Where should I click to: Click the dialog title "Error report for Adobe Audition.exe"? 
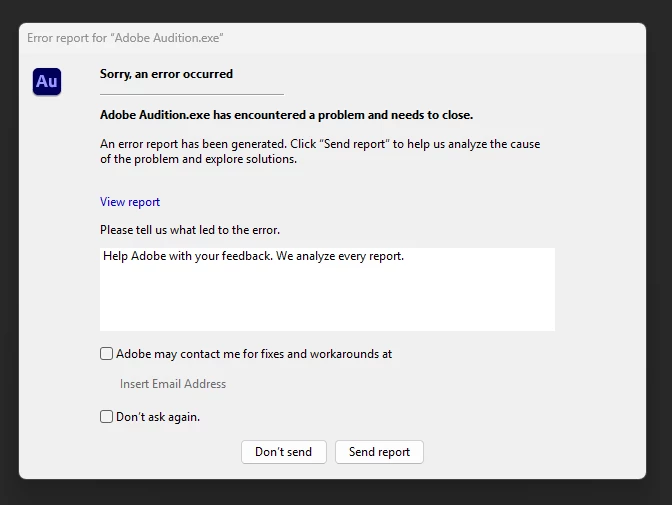point(125,38)
